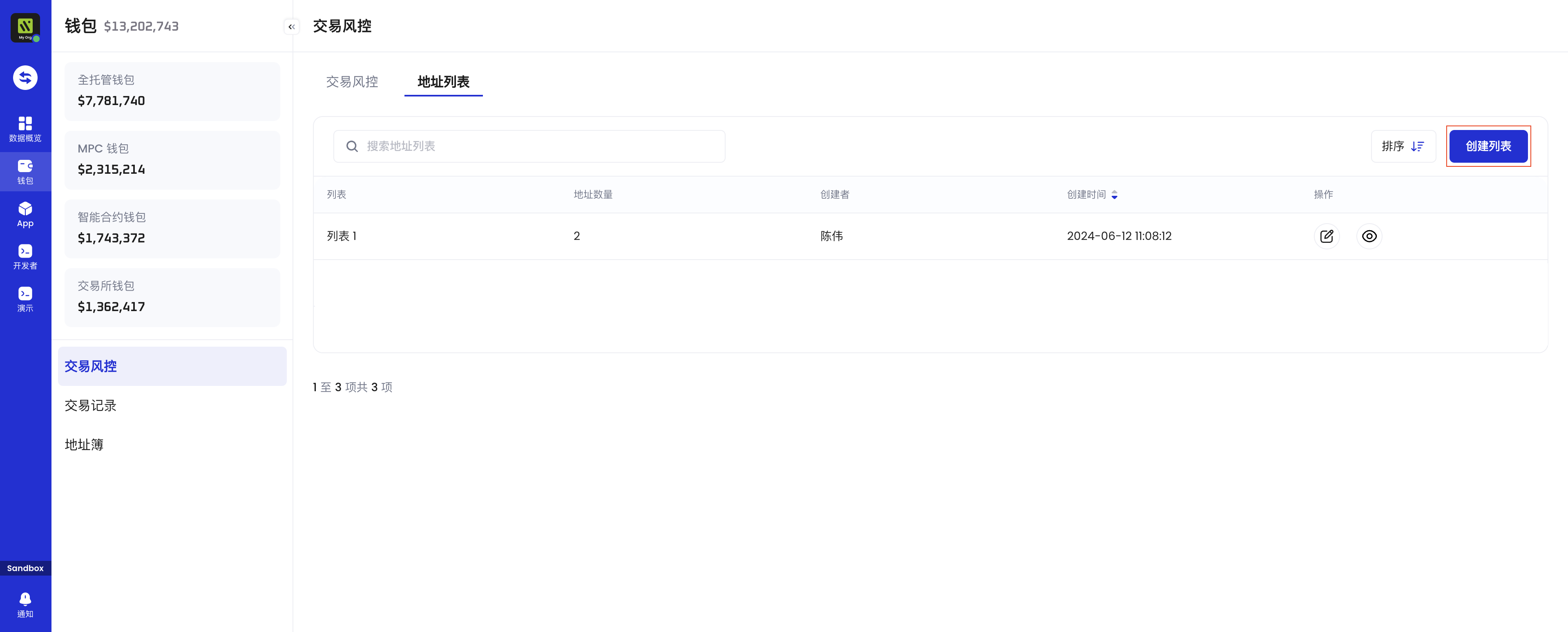Click 操作 column header
Image resolution: width=1568 pixels, height=632 pixels.
1323,195
